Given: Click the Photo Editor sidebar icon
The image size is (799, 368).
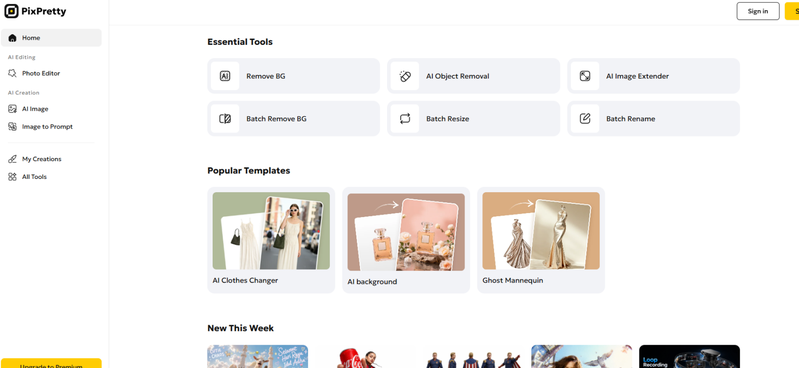Looking at the screenshot, I should [12, 73].
